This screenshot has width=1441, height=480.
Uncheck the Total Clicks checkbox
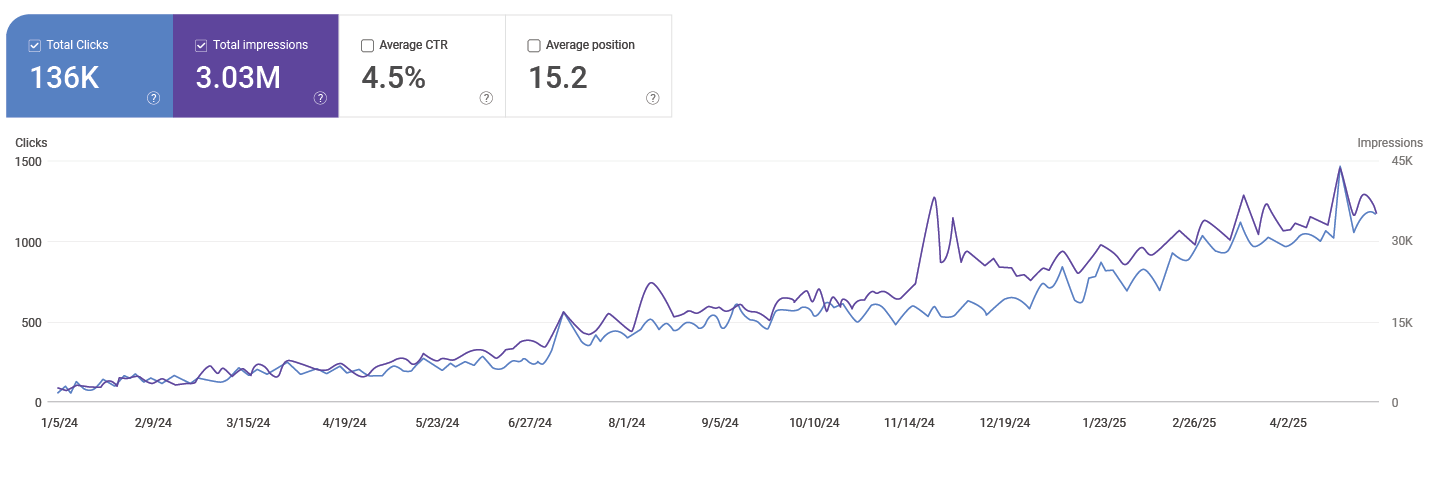[x=35, y=45]
